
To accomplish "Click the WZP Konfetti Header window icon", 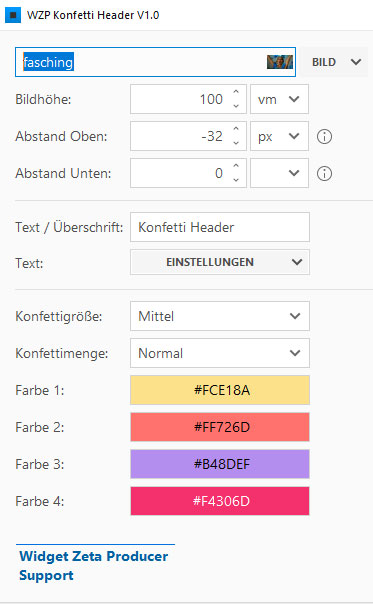I will [x=13, y=15].
